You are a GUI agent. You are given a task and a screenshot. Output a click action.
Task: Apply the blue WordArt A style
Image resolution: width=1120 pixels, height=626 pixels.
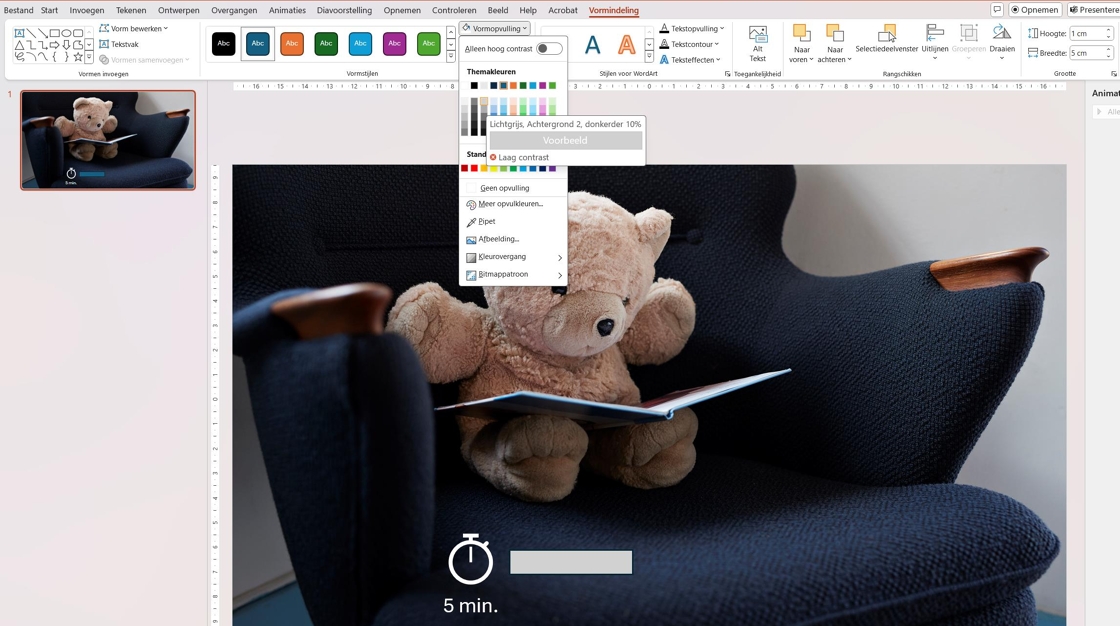click(x=592, y=44)
